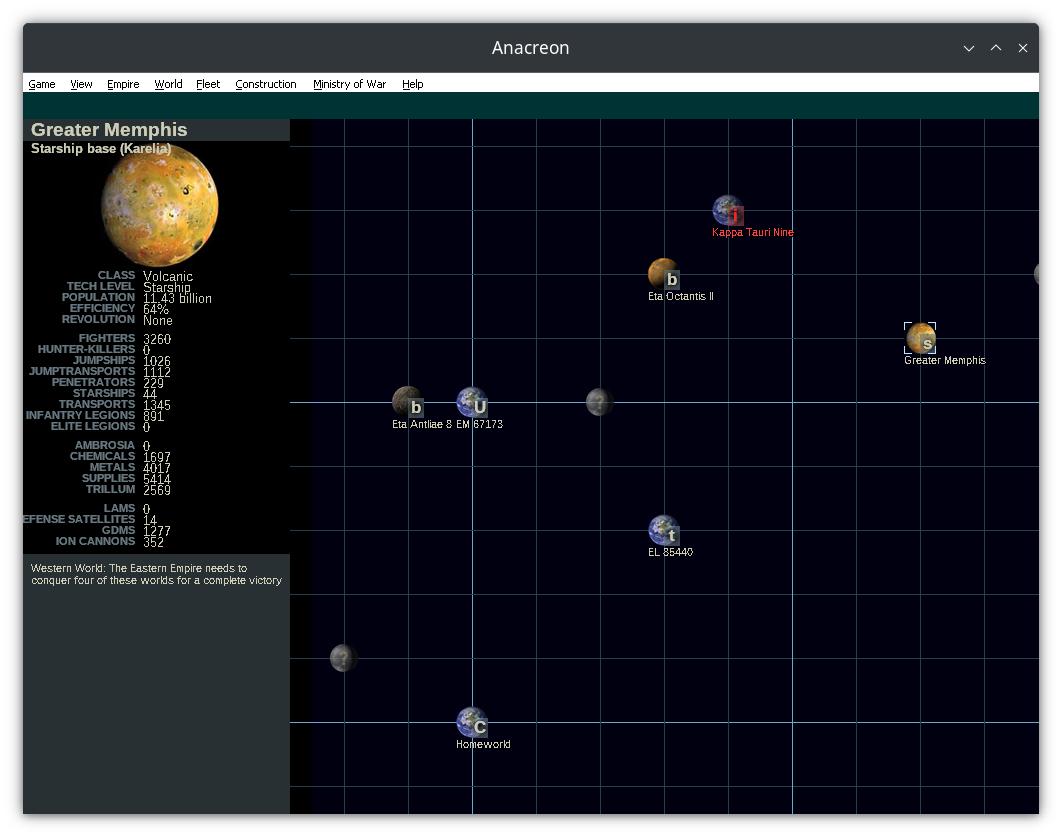Open the Ministry of War menu

(349, 84)
